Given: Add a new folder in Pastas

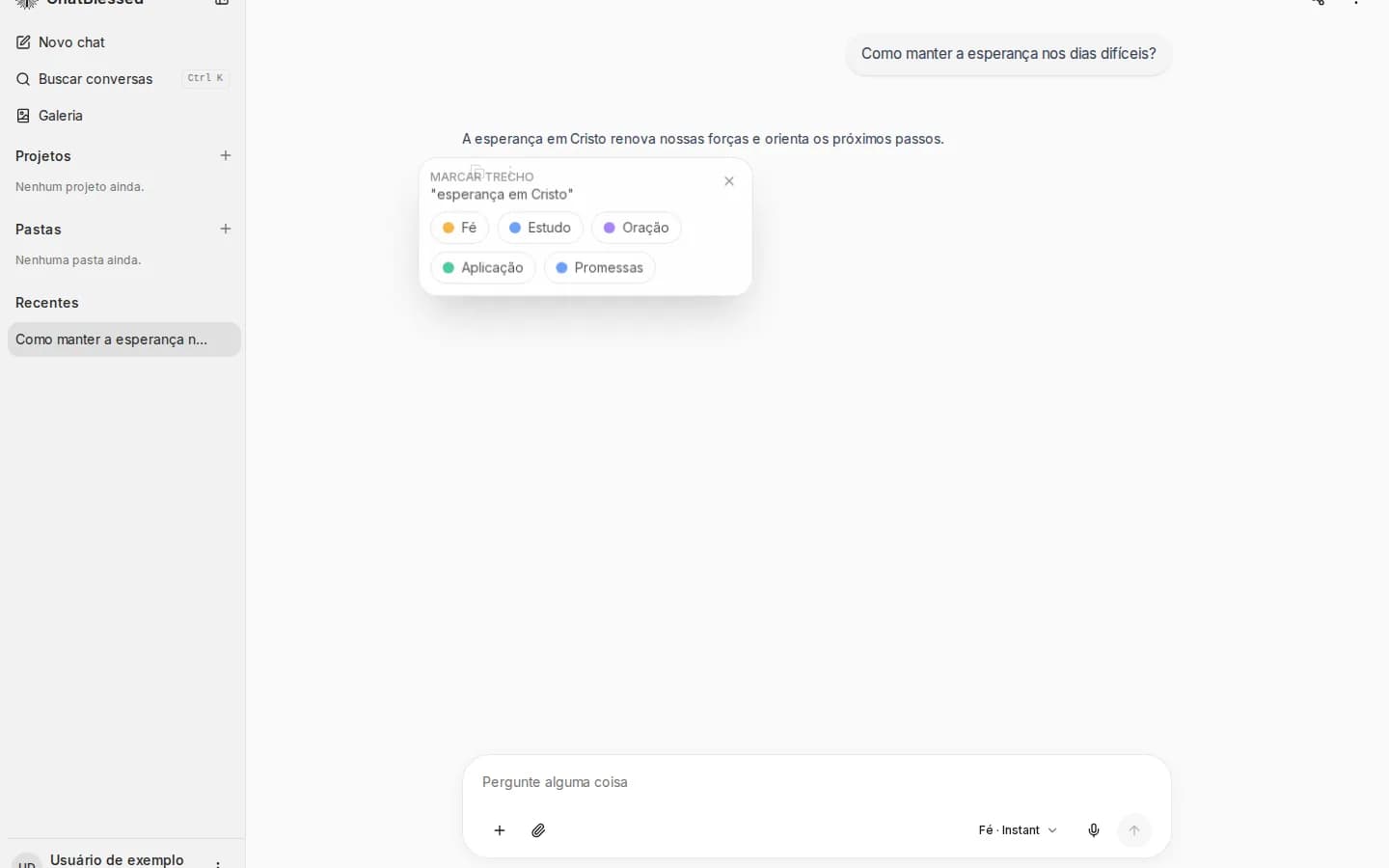Looking at the screenshot, I should (x=226, y=229).
